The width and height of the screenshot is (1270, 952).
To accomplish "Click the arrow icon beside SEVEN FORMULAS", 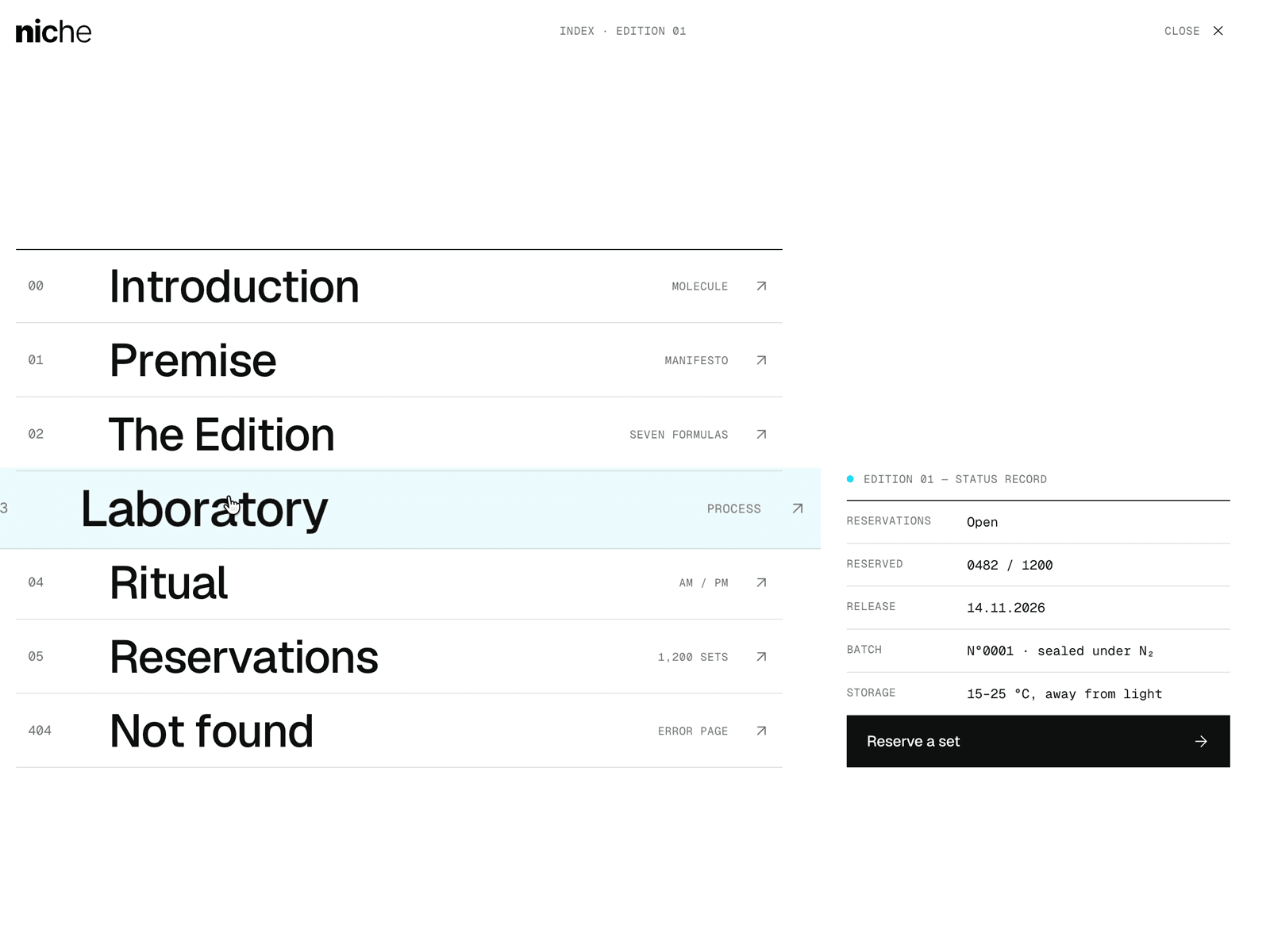I will 761,435.
